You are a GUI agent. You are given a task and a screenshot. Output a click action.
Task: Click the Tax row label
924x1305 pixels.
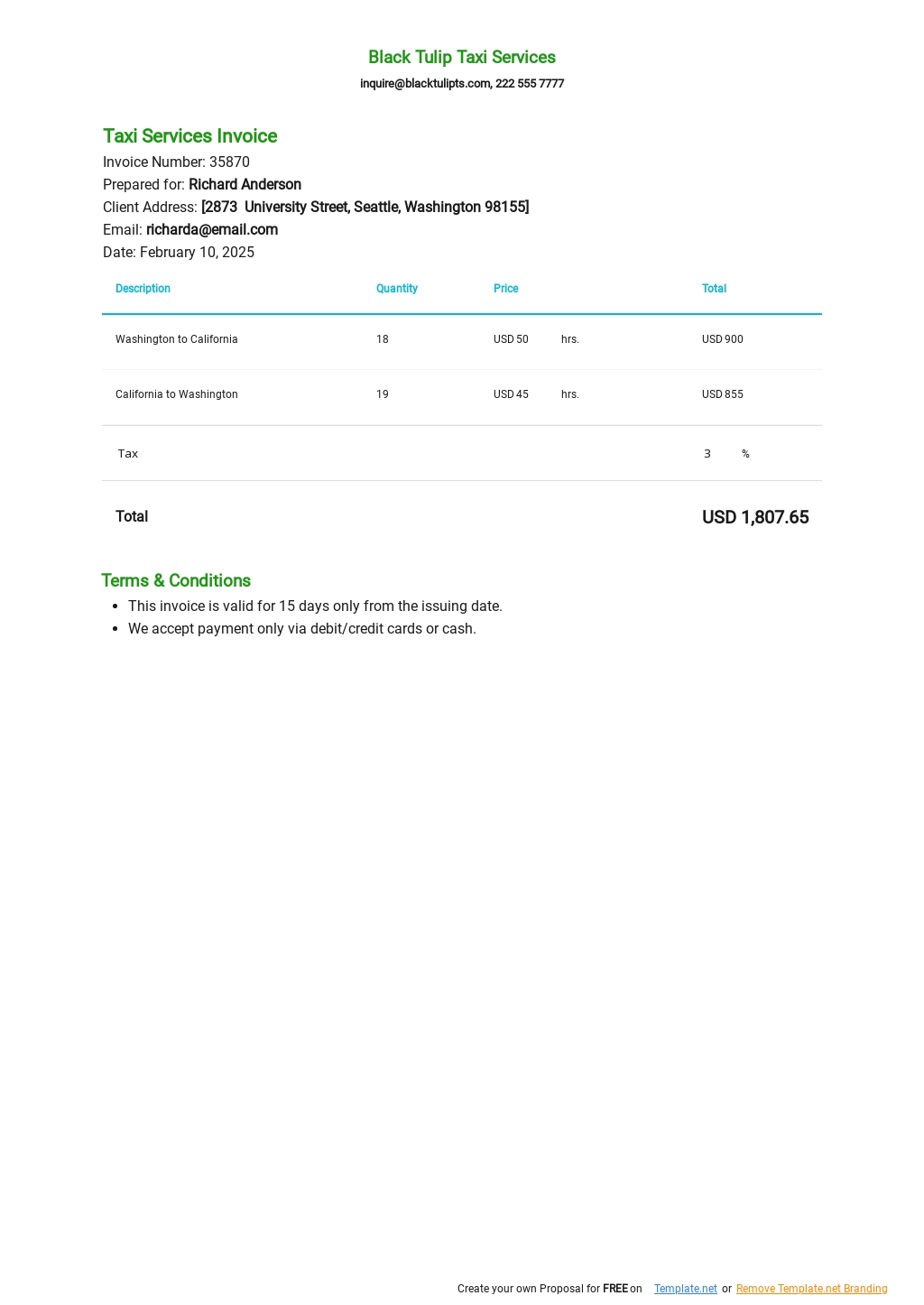(128, 454)
